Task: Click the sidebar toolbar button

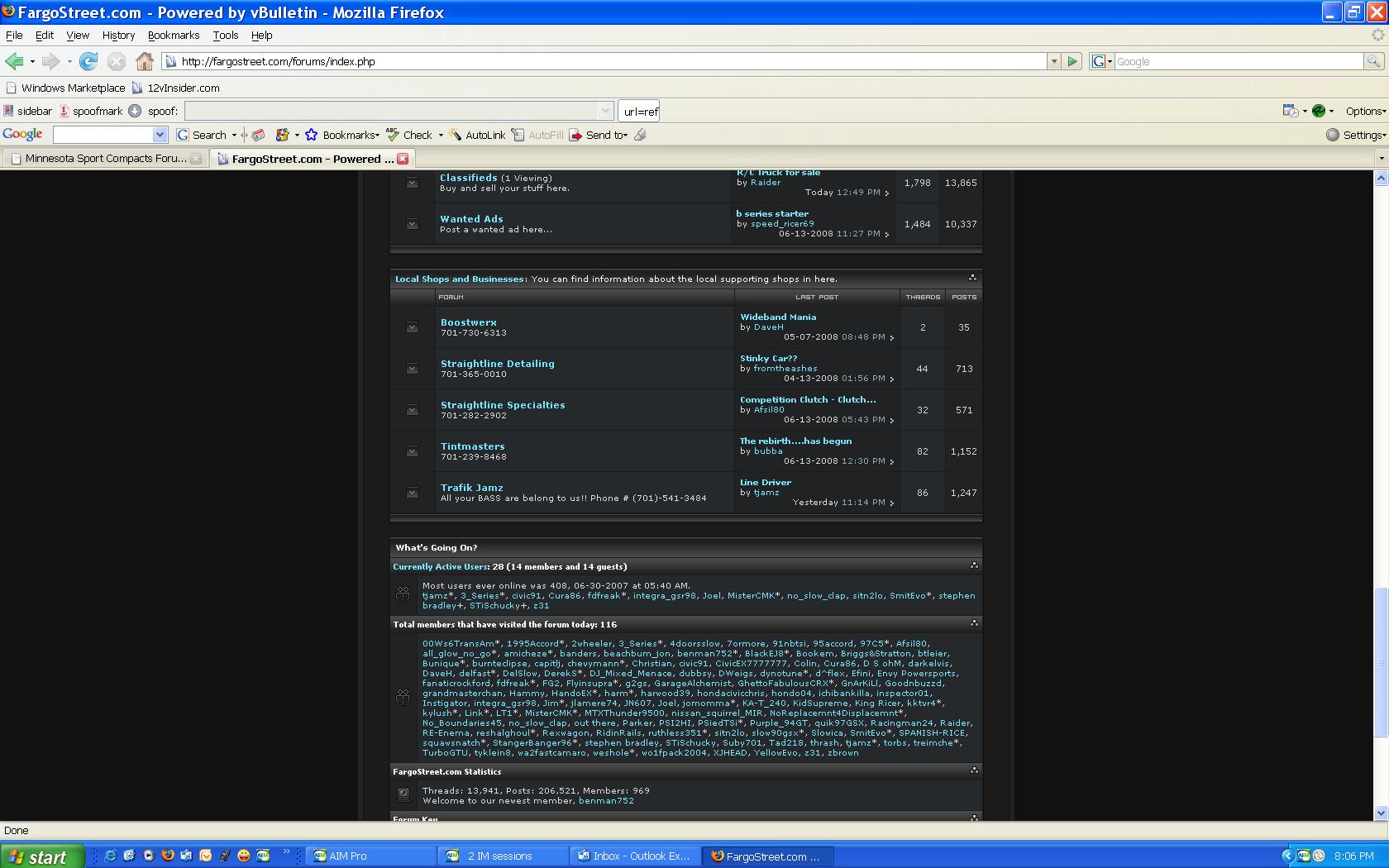Action: point(27,111)
